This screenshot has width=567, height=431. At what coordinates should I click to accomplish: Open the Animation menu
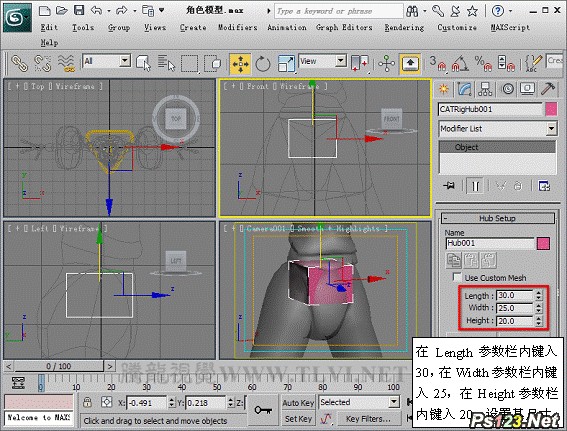click(x=287, y=27)
